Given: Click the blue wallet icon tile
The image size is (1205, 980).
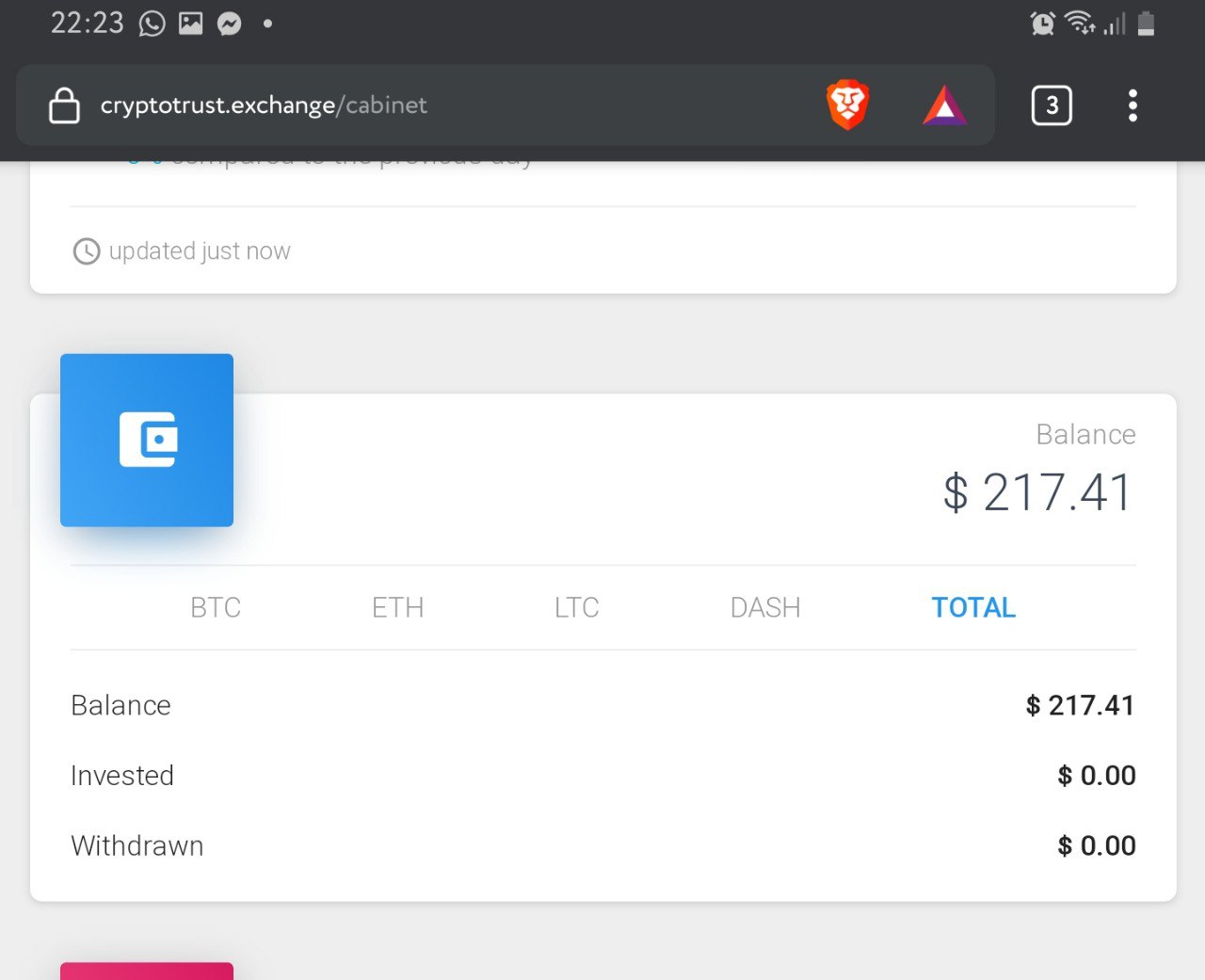Looking at the screenshot, I should pos(147,440).
